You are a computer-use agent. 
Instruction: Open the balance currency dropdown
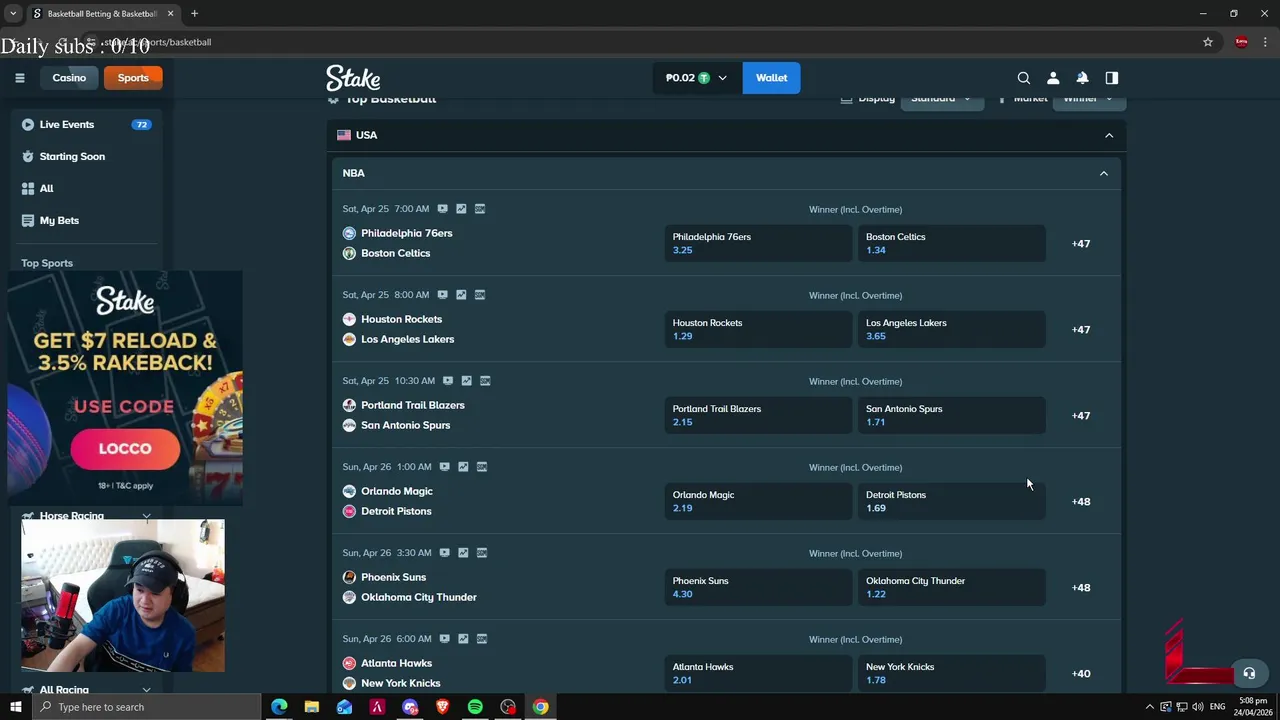[x=697, y=78]
